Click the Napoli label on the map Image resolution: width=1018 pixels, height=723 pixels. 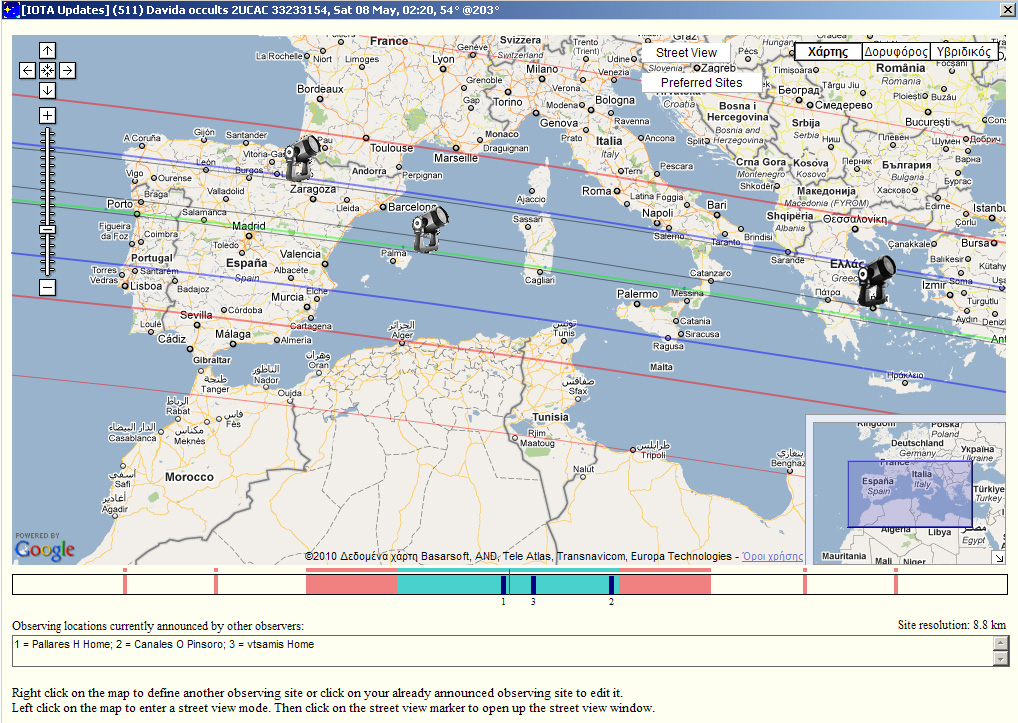point(657,213)
